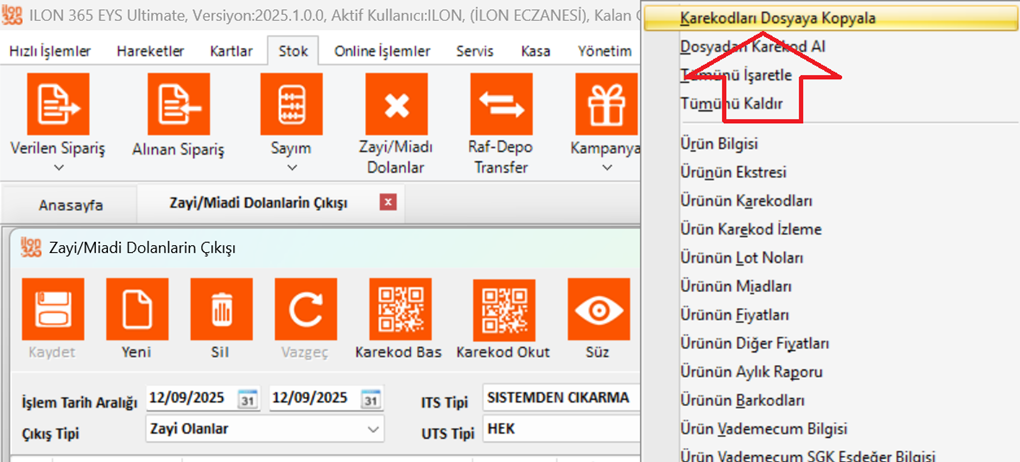This screenshot has height=462, width=1020.
Task: Click the Karekod Okut QR icon
Action: click(503, 309)
